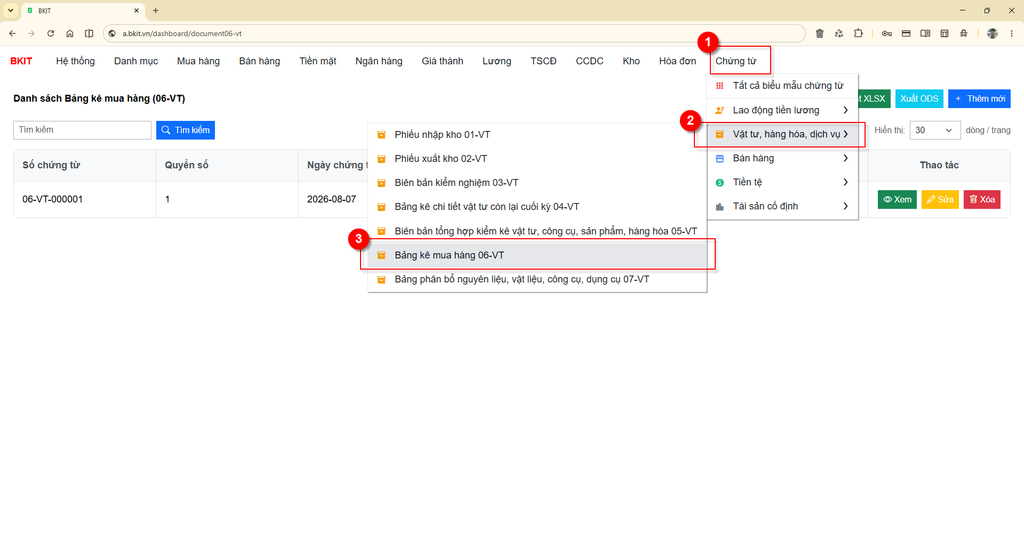Open the reading mode book icon
Image resolution: width=1024 pixels, height=550 pixels.
[925, 33]
